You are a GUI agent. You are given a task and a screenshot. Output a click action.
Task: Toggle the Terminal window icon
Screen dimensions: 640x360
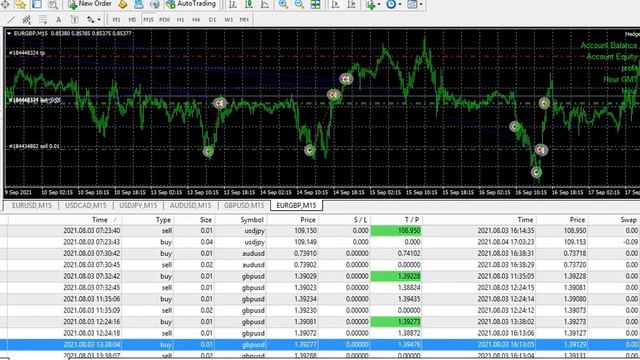37,4
